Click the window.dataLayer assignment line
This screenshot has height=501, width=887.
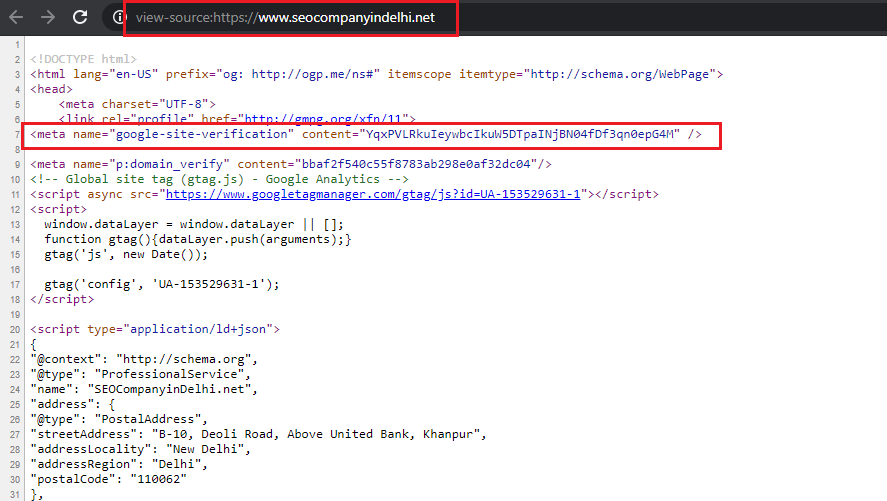click(193, 224)
